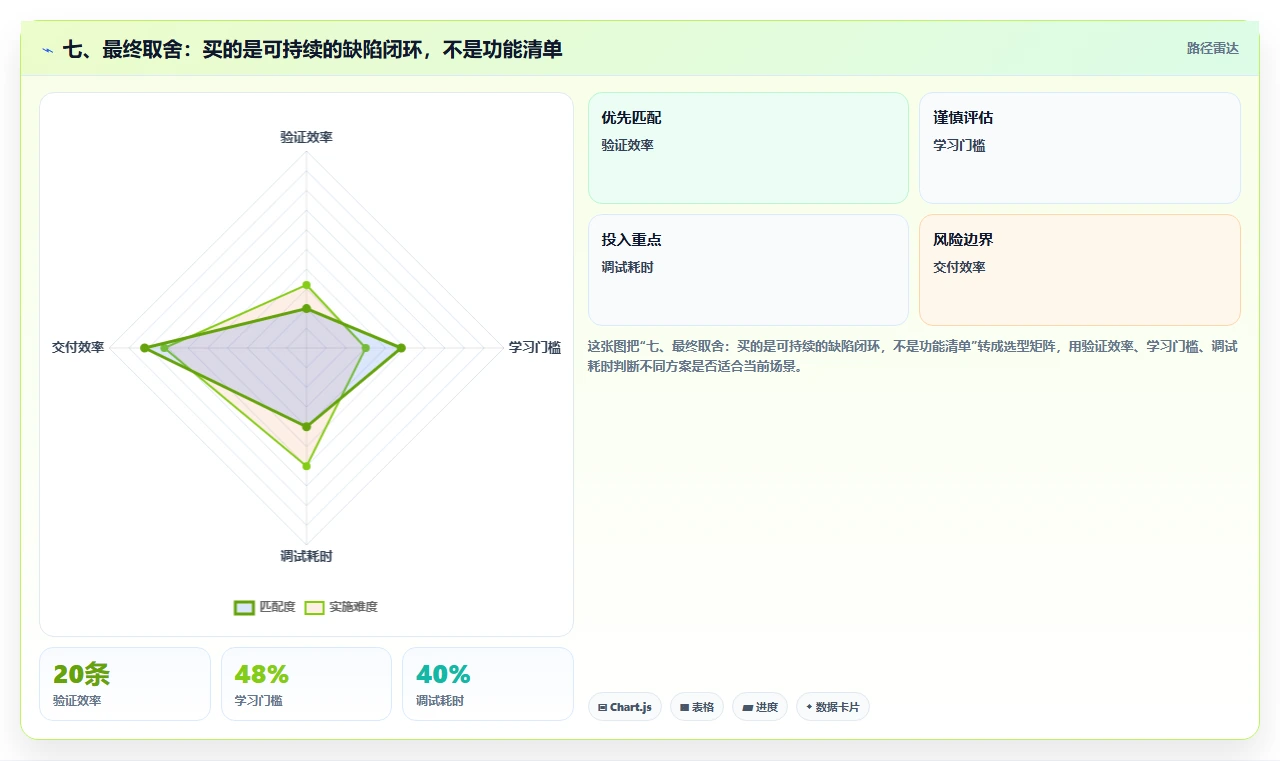Image resolution: width=1280 pixels, height=761 pixels.
Task: Open the 优先匹配 card
Action: click(748, 148)
